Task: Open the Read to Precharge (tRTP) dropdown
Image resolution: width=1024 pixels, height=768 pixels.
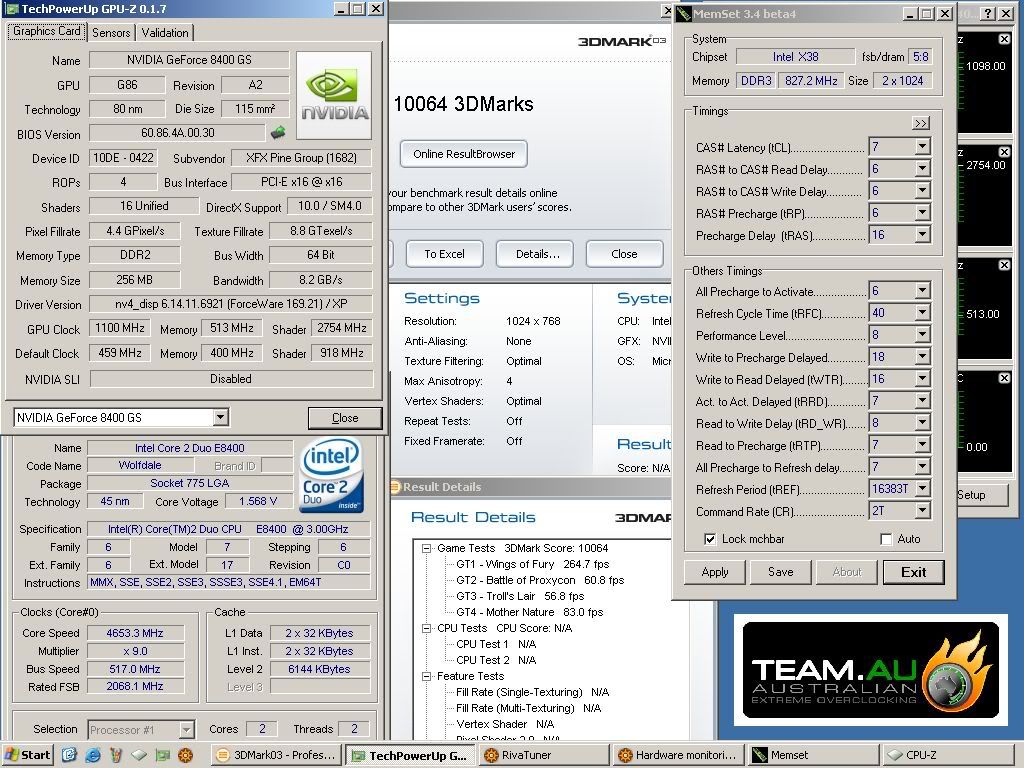Action: pyautogui.click(x=922, y=445)
